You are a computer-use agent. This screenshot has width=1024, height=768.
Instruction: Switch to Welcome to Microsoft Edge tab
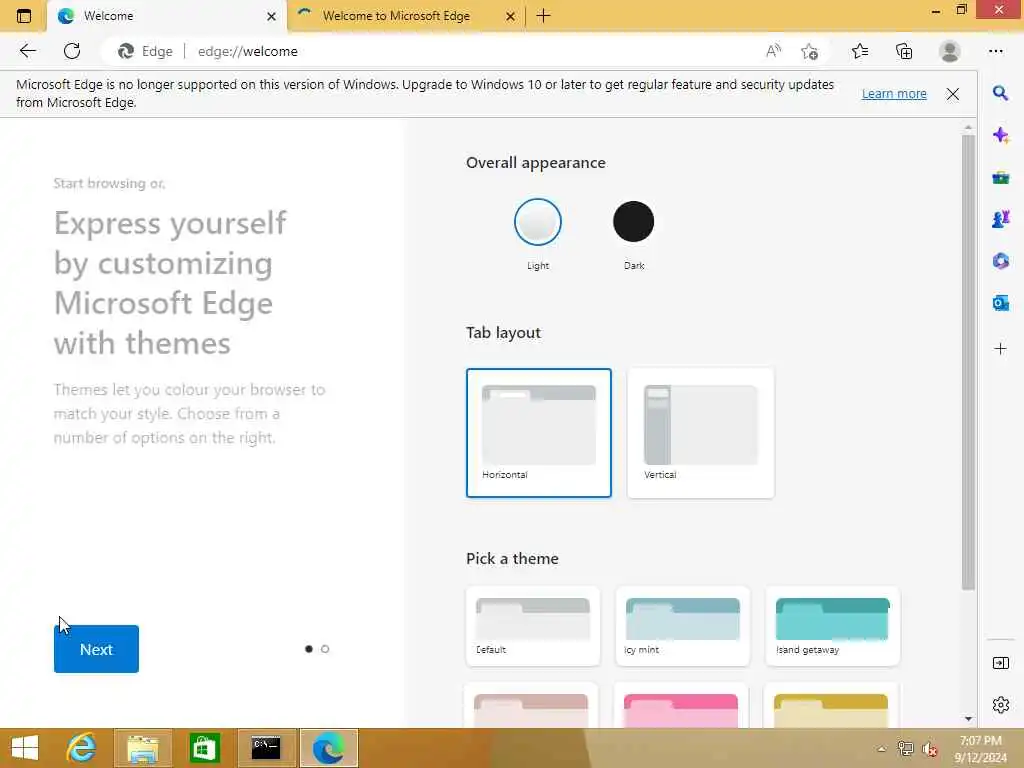coord(406,16)
